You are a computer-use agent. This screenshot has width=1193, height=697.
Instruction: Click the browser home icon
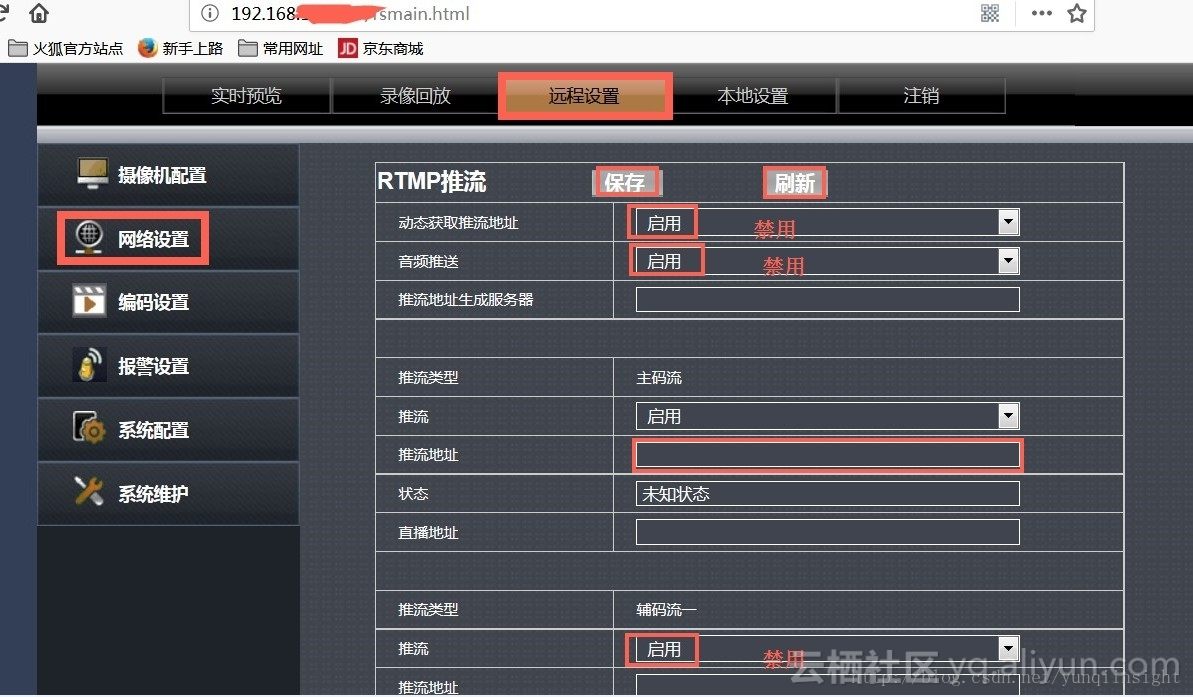[38, 14]
